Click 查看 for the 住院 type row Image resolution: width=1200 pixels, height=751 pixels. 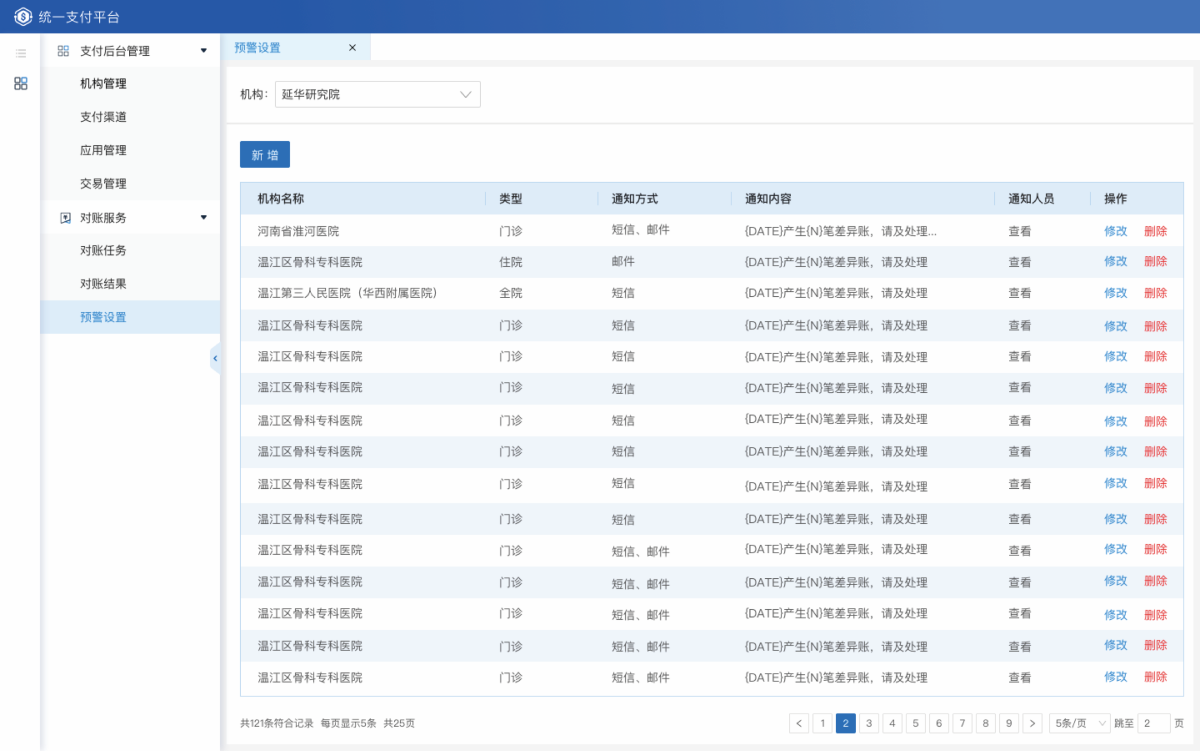coord(1019,262)
